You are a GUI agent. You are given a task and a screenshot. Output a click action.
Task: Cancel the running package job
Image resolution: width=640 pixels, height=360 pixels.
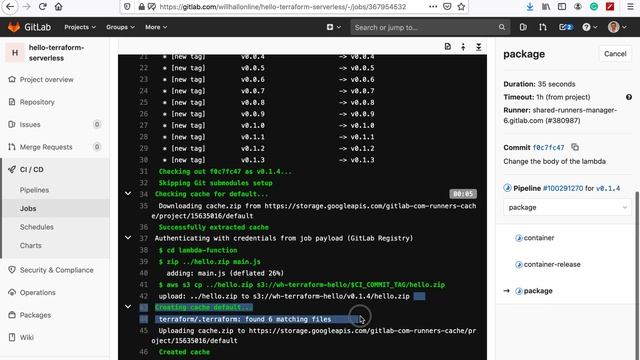pos(615,54)
